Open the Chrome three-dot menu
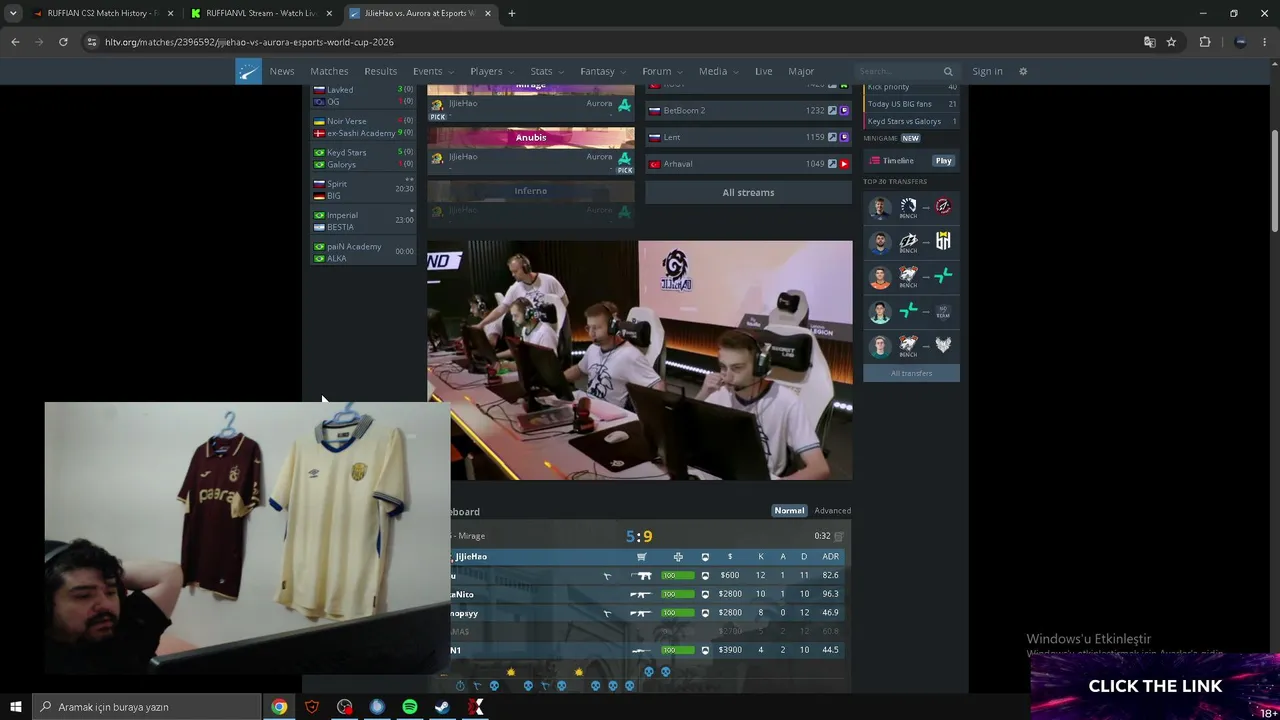 pyautogui.click(x=1265, y=42)
